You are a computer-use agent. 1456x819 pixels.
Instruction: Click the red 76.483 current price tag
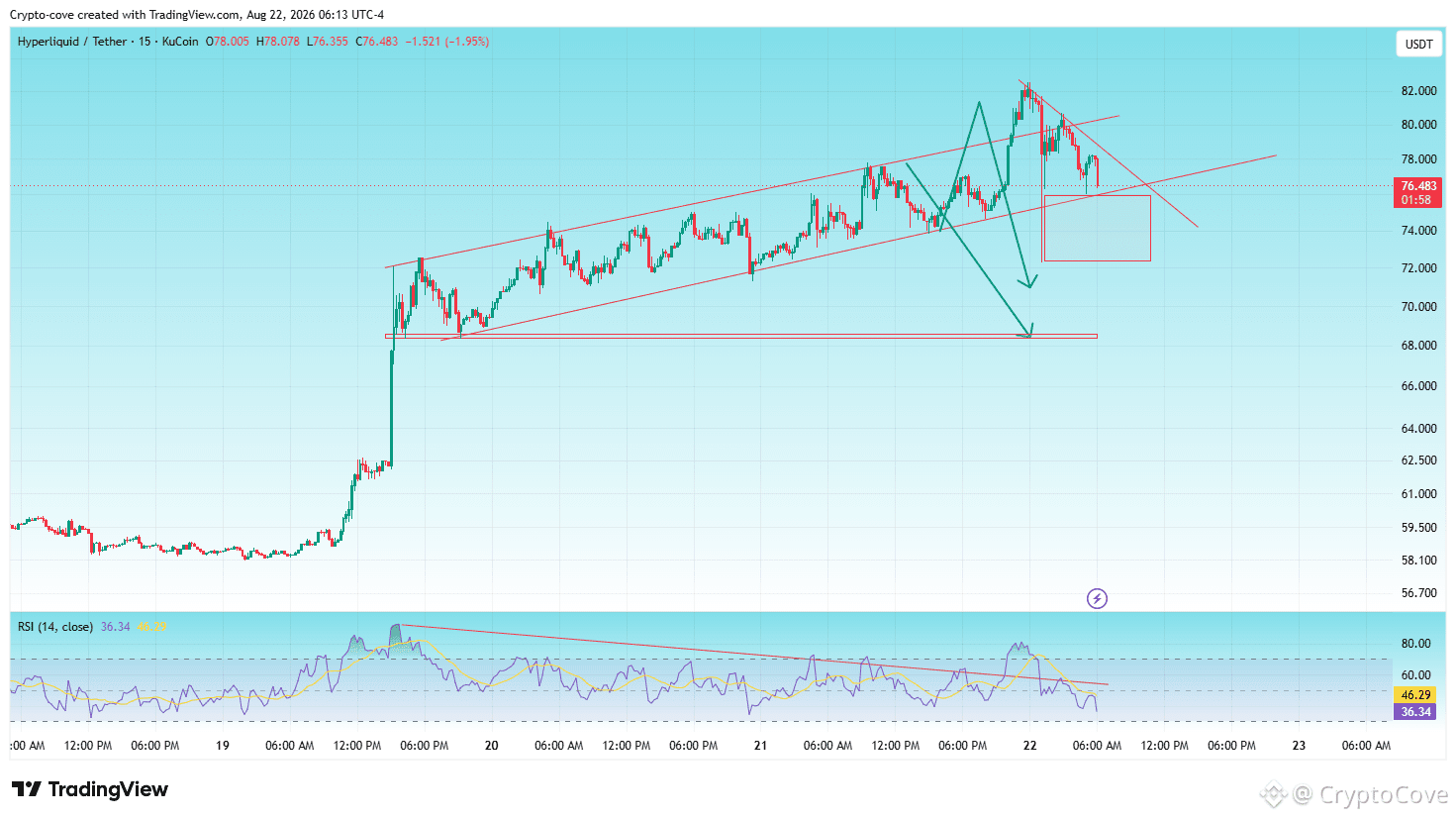coord(1418,186)
